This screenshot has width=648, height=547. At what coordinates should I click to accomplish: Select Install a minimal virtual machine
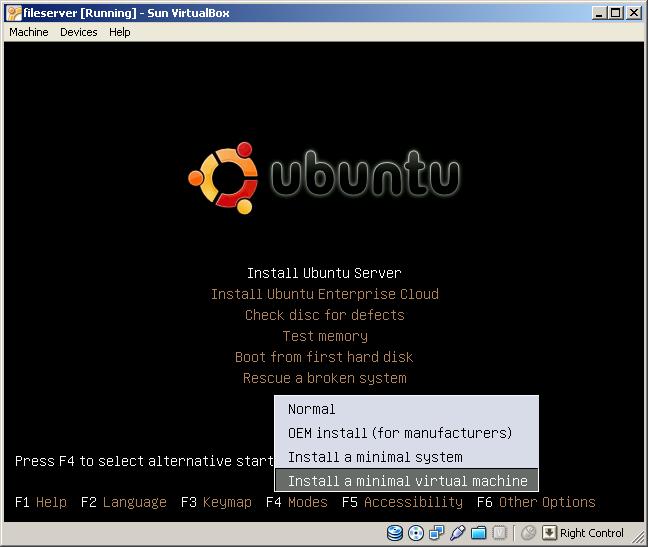click(x=407, y=480)
